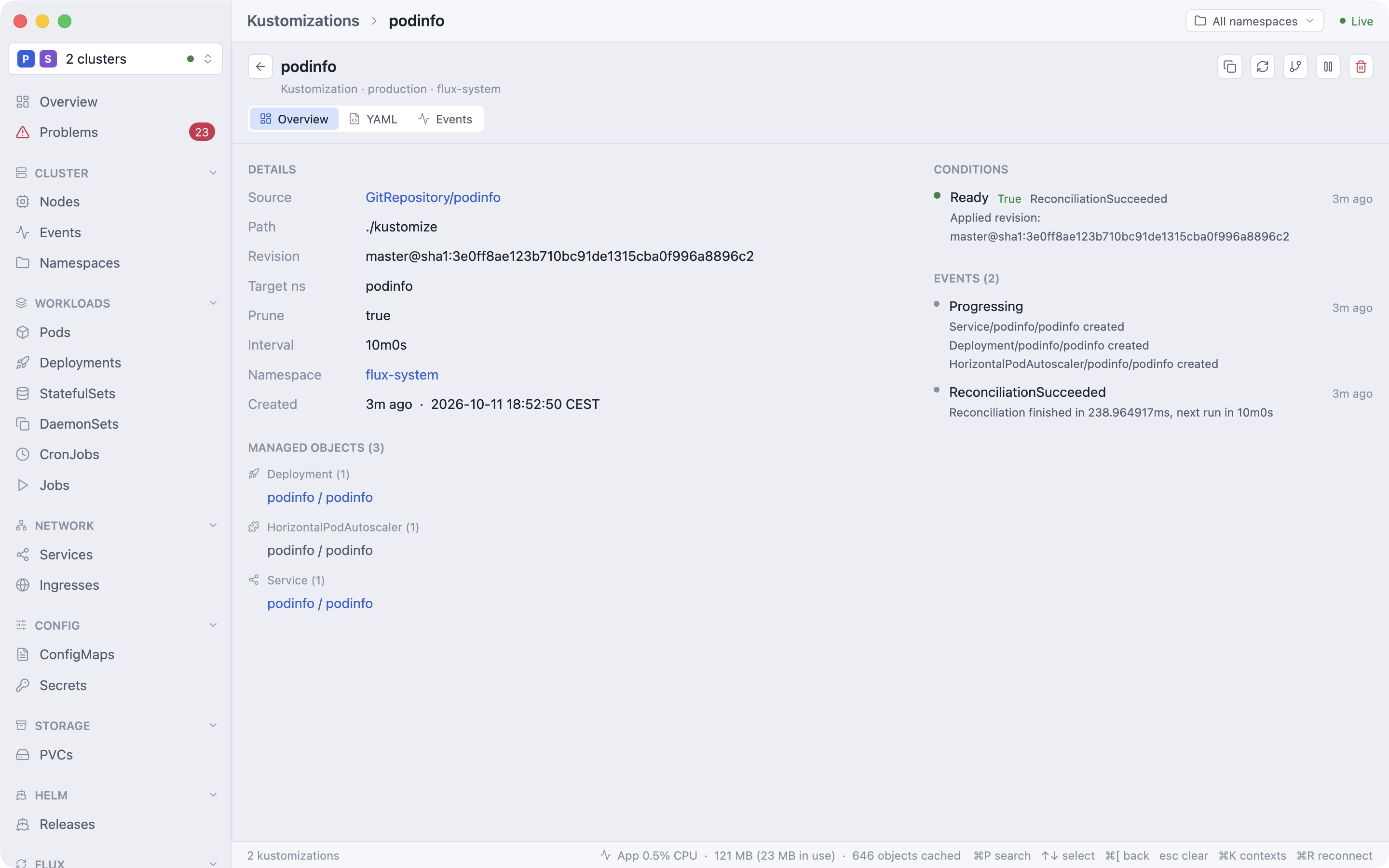1389x868 pixels.
Task: Click the ReconciliationSucceeded event title
Action: [1027, 392]
